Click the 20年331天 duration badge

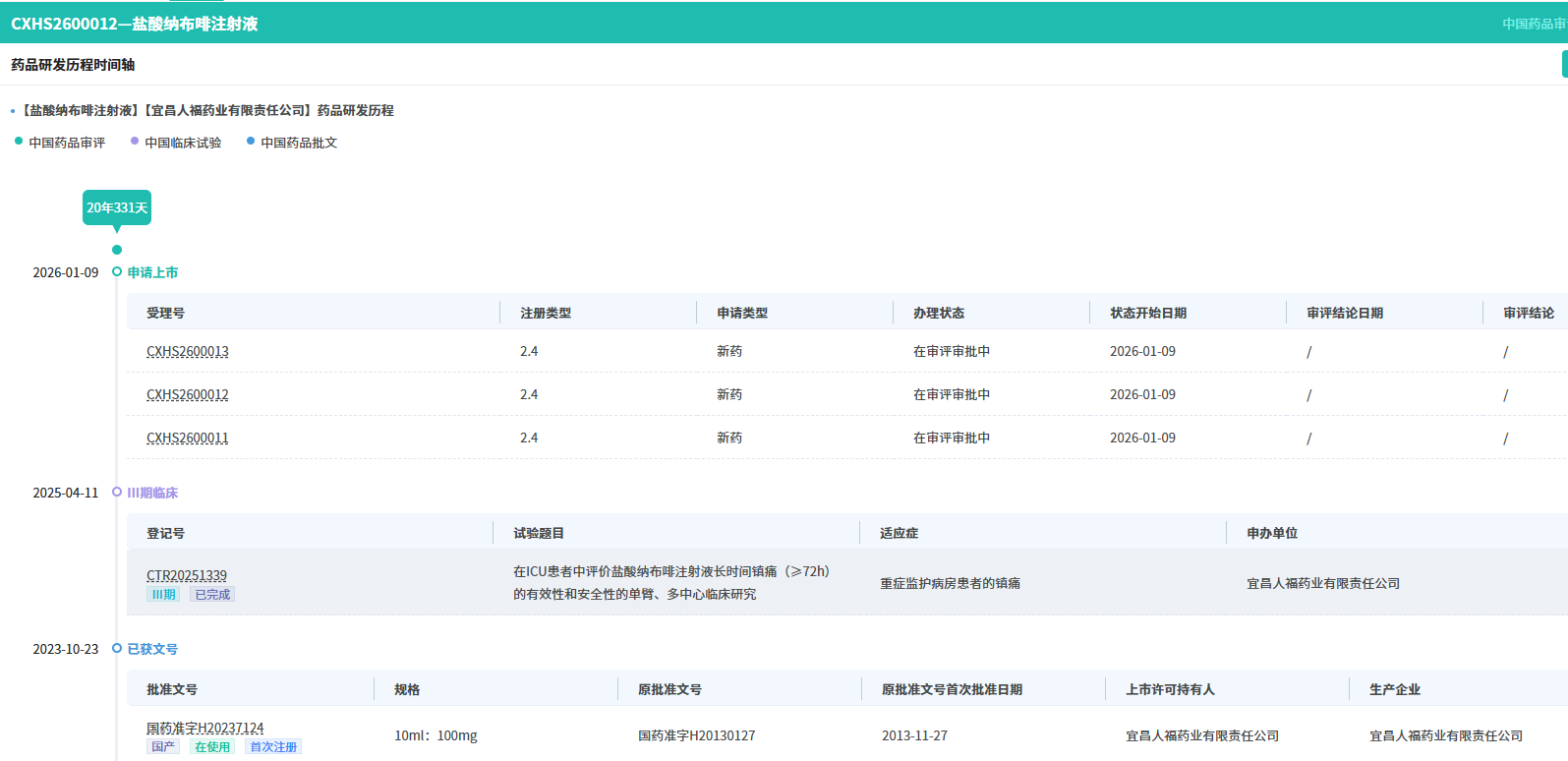[116, 207]
